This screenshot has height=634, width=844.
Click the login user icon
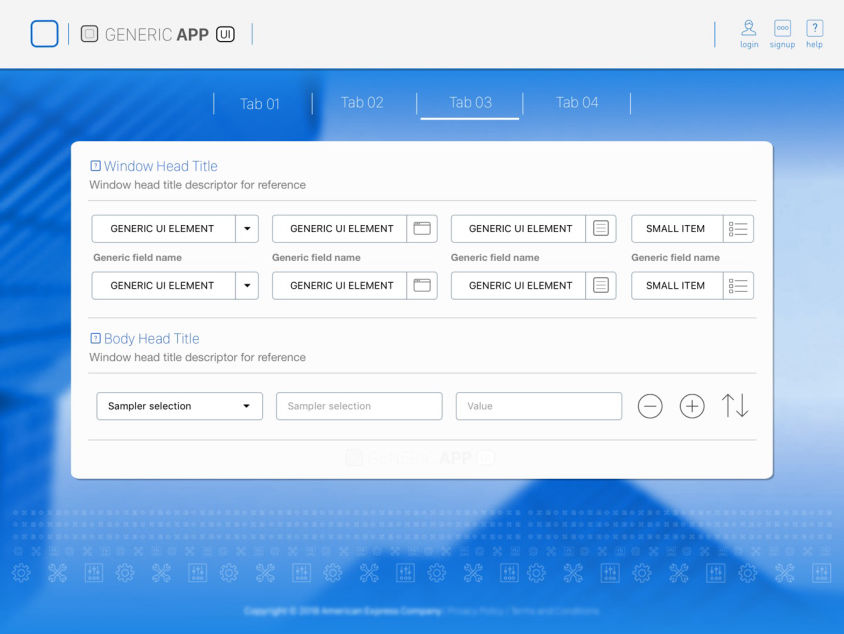pyautogui.click(x=748, y=29)
